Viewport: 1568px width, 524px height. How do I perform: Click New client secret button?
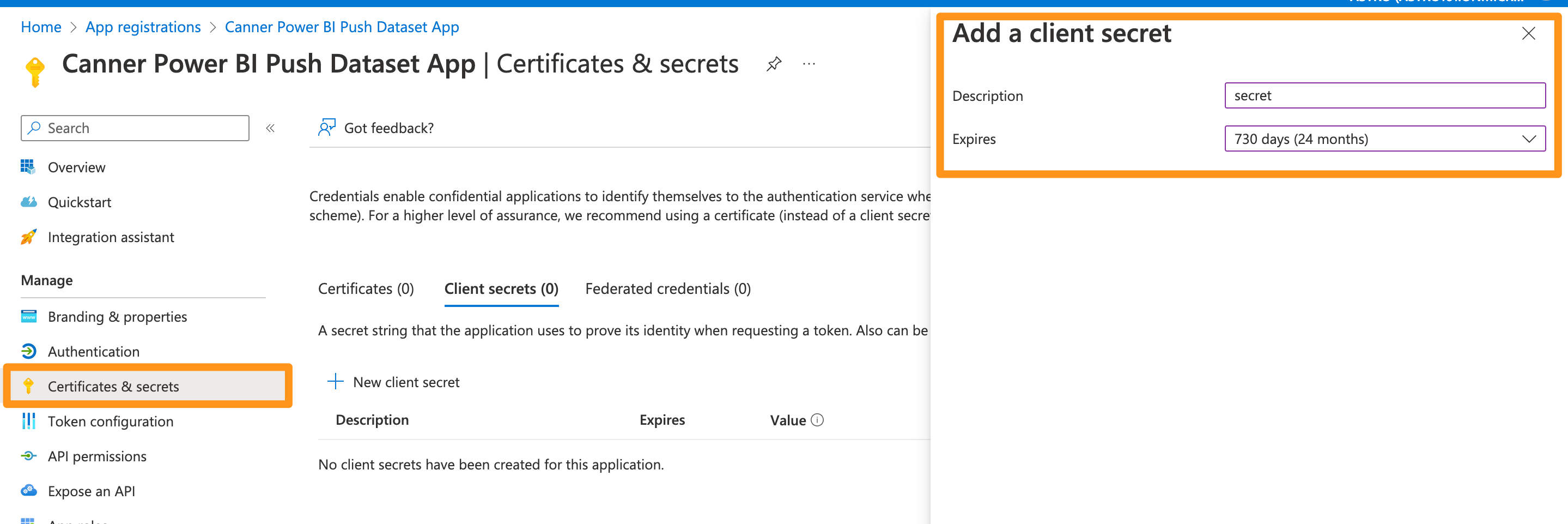point(393,382)
